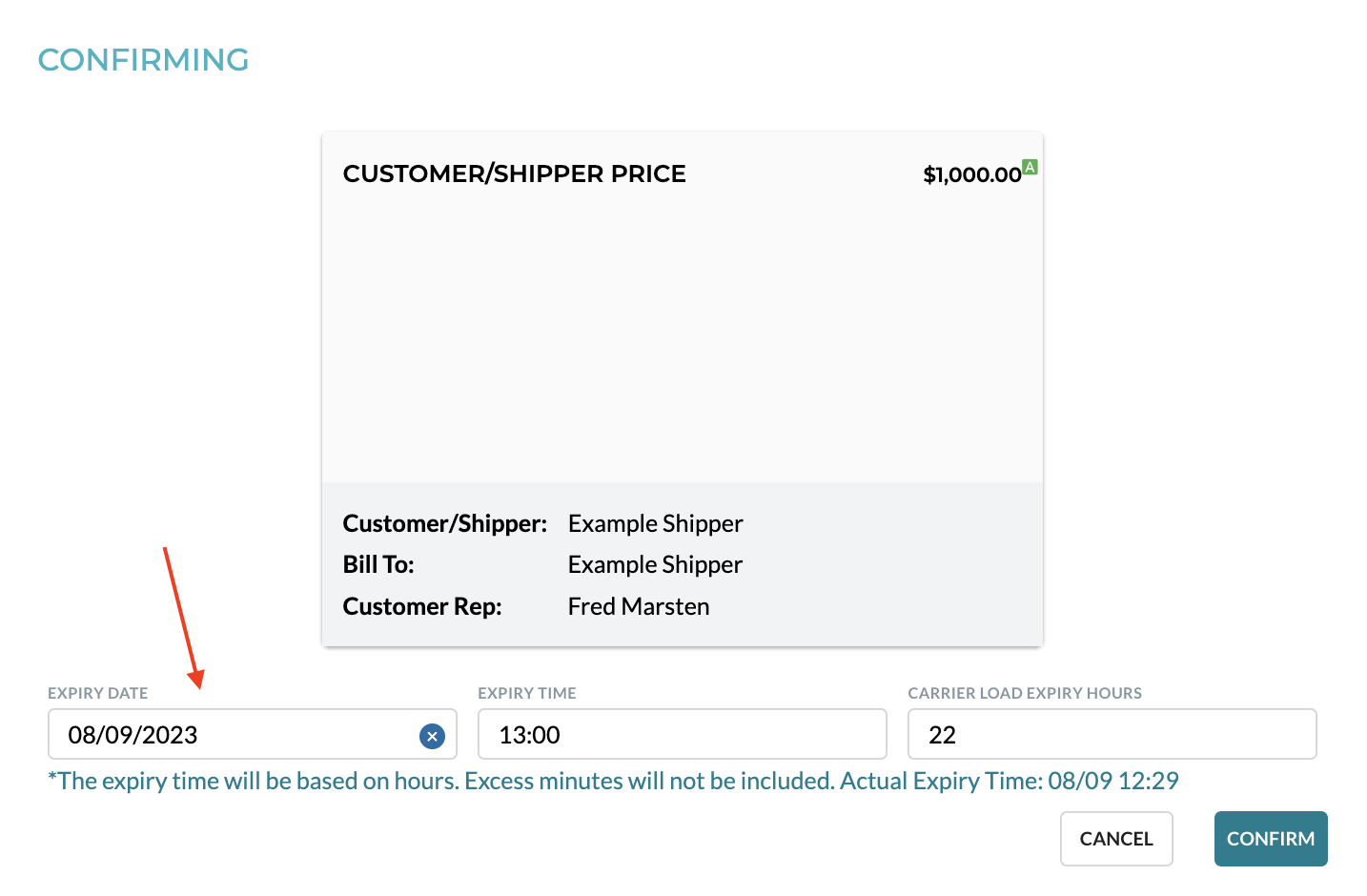
Task: Click the CONFIRMING page heading
Action: (143, 59)
